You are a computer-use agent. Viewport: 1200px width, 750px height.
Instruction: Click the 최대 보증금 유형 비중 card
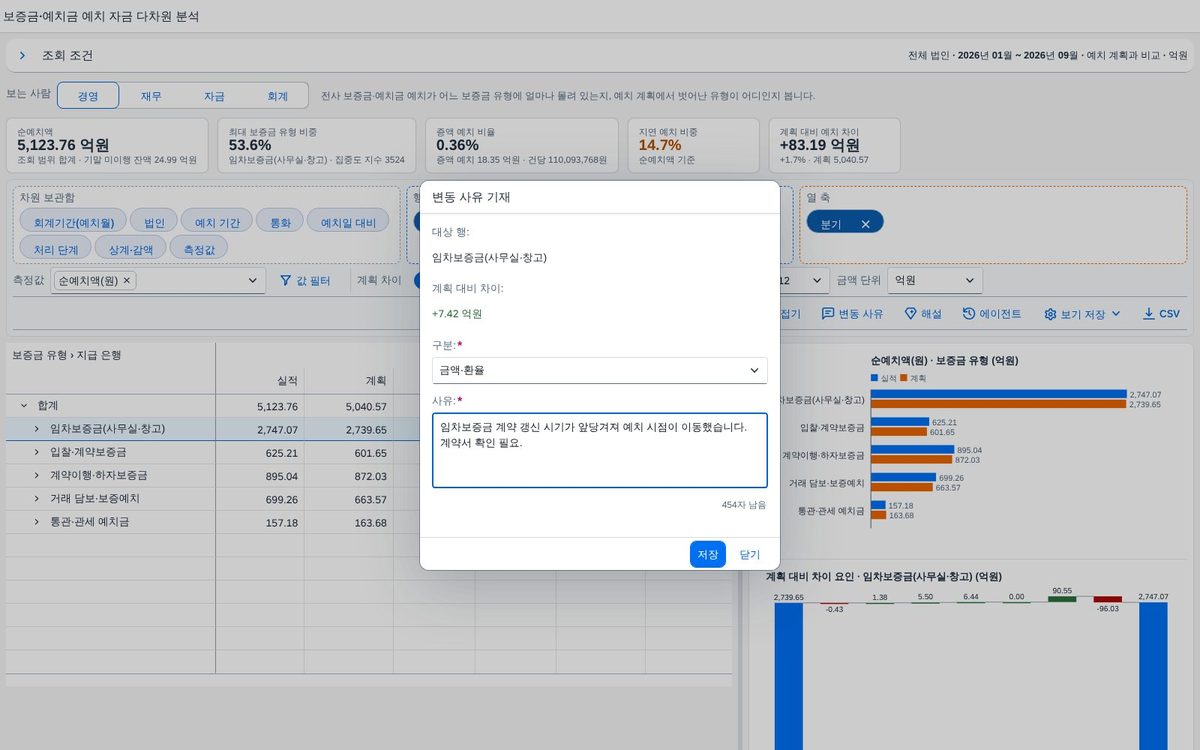316,145
